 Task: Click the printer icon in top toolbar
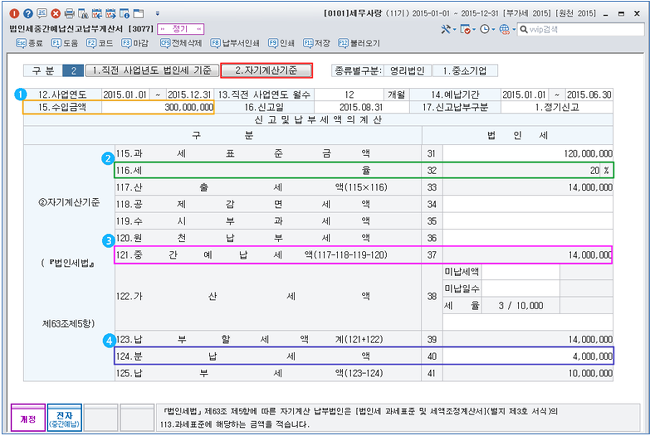(70, 14)
